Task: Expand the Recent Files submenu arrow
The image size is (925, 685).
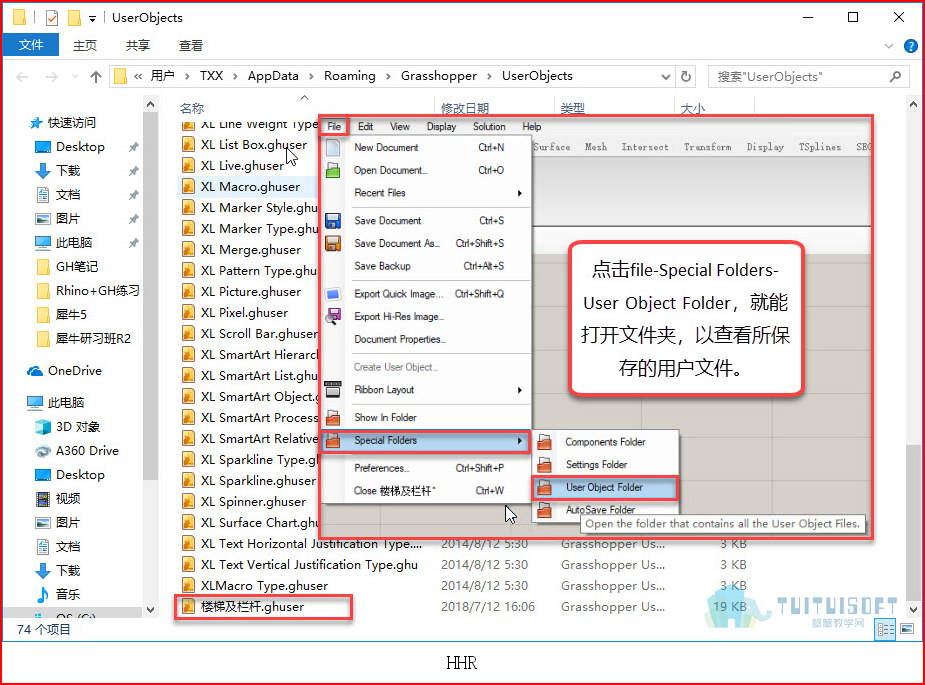Action: tap(520, 194)
